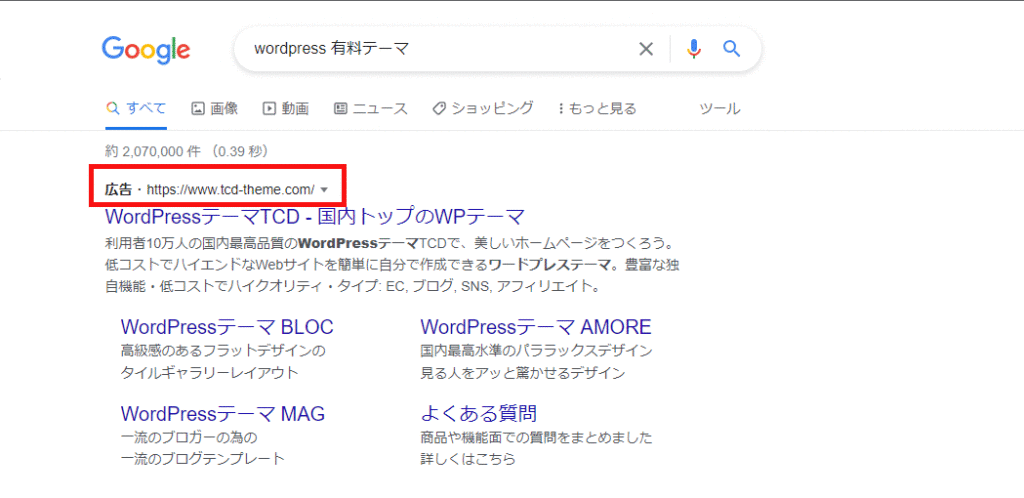Click the description line starting 利用者10万人の国内最高品質
1024x498 pixels.
pyautogui.click(x=389, y=244)
